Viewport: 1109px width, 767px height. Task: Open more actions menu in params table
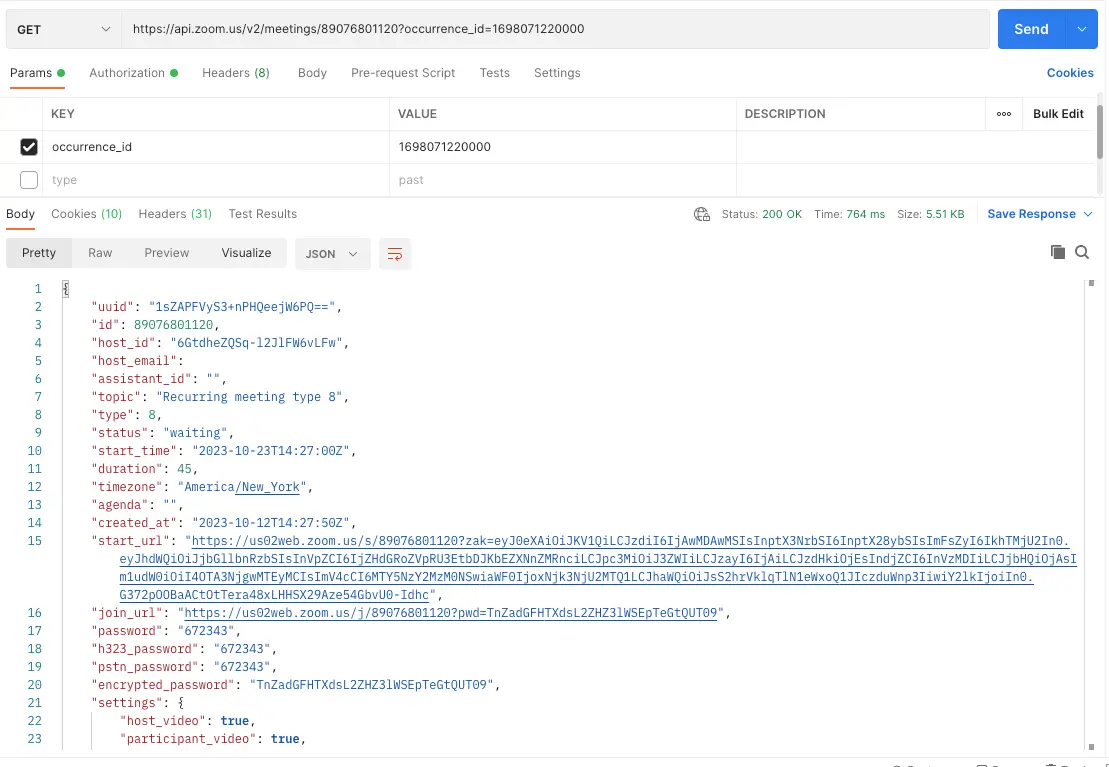[x=1005, y=113]
